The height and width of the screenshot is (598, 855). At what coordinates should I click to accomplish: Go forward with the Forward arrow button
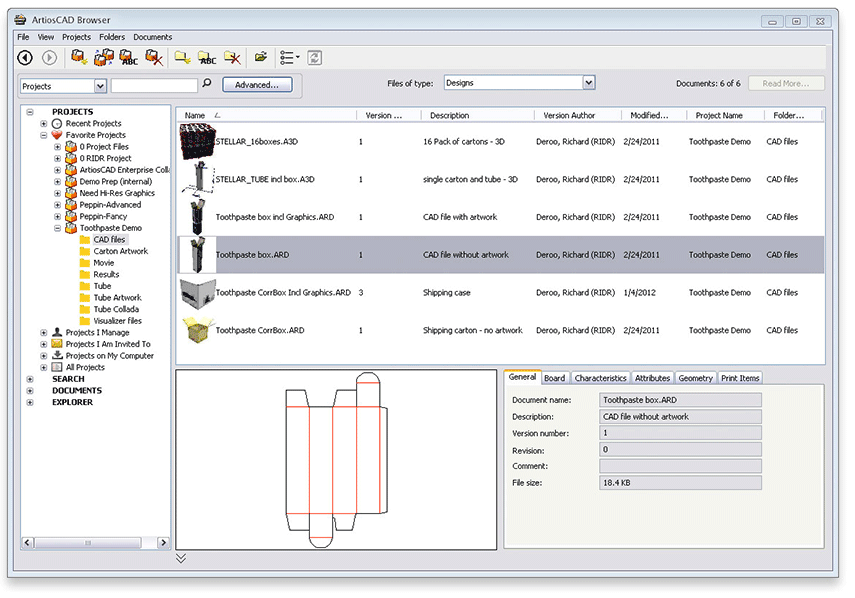[x=50, y=57]
